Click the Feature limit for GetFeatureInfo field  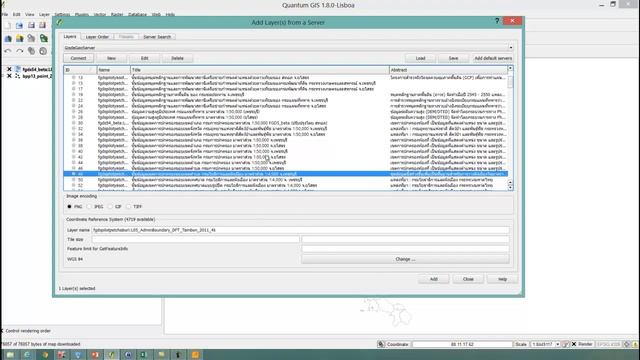[405, 248]
